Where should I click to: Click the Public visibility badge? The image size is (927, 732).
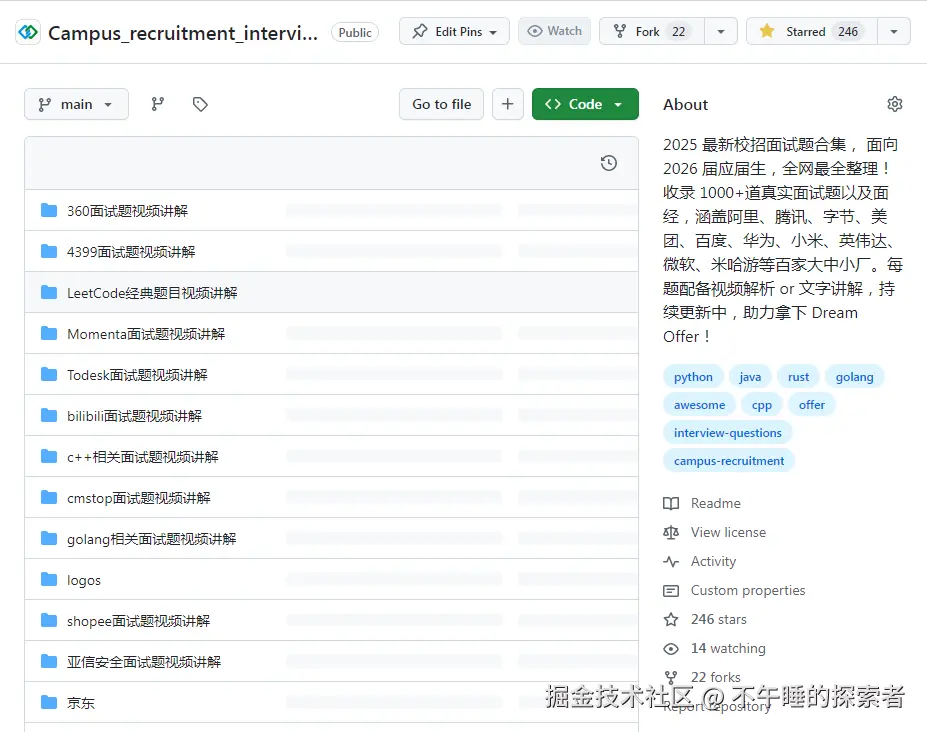click(x=355, y=32)
